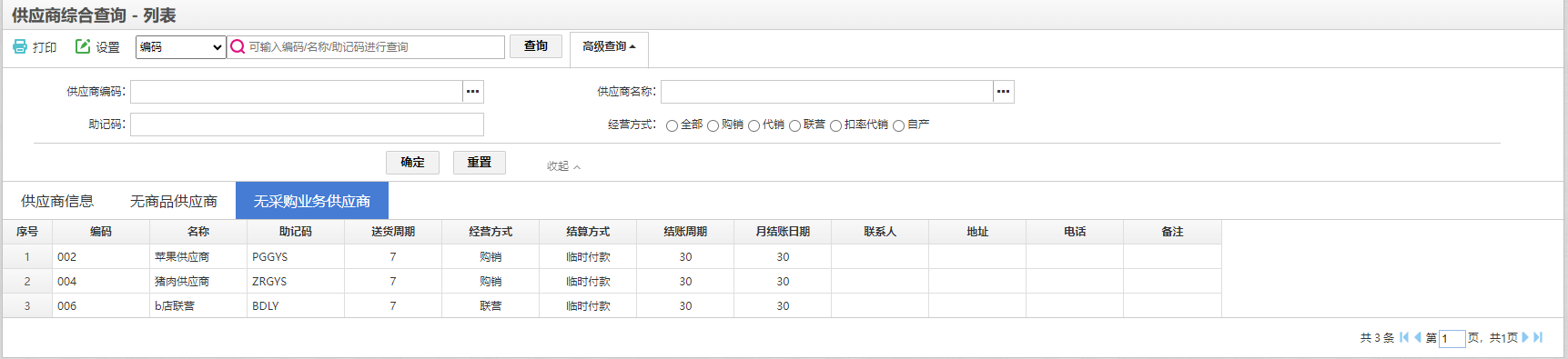Sort by the 编码 column header
The width and height of the screenshot is (1568, 359).
(x=101, y=232)
